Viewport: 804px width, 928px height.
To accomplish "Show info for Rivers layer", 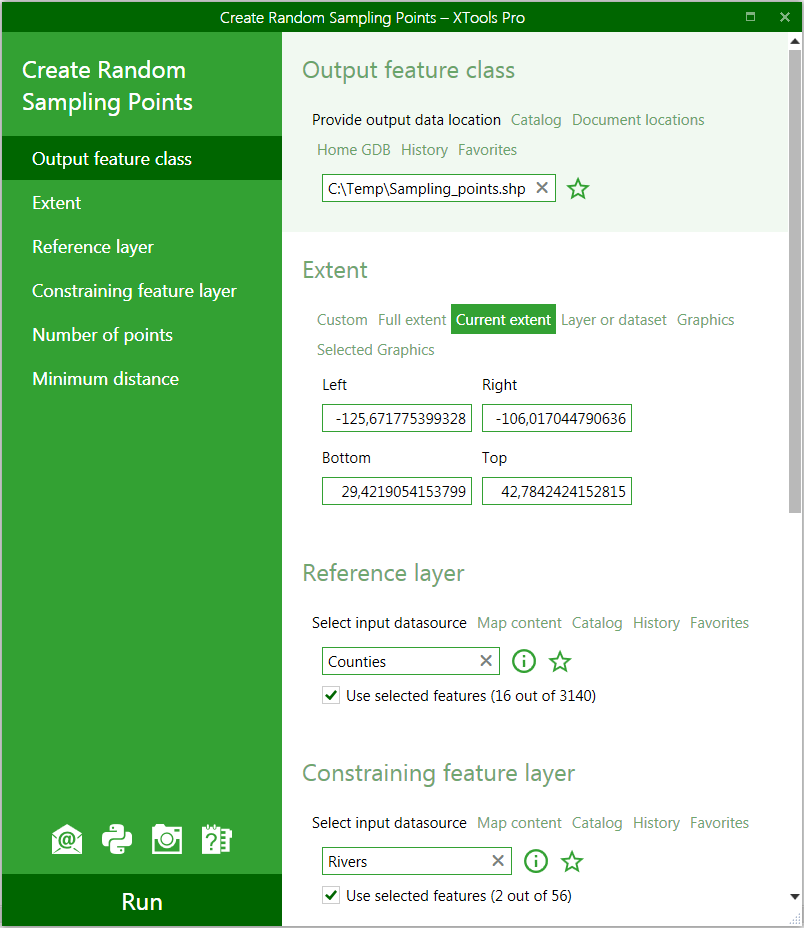I will 536,861.
